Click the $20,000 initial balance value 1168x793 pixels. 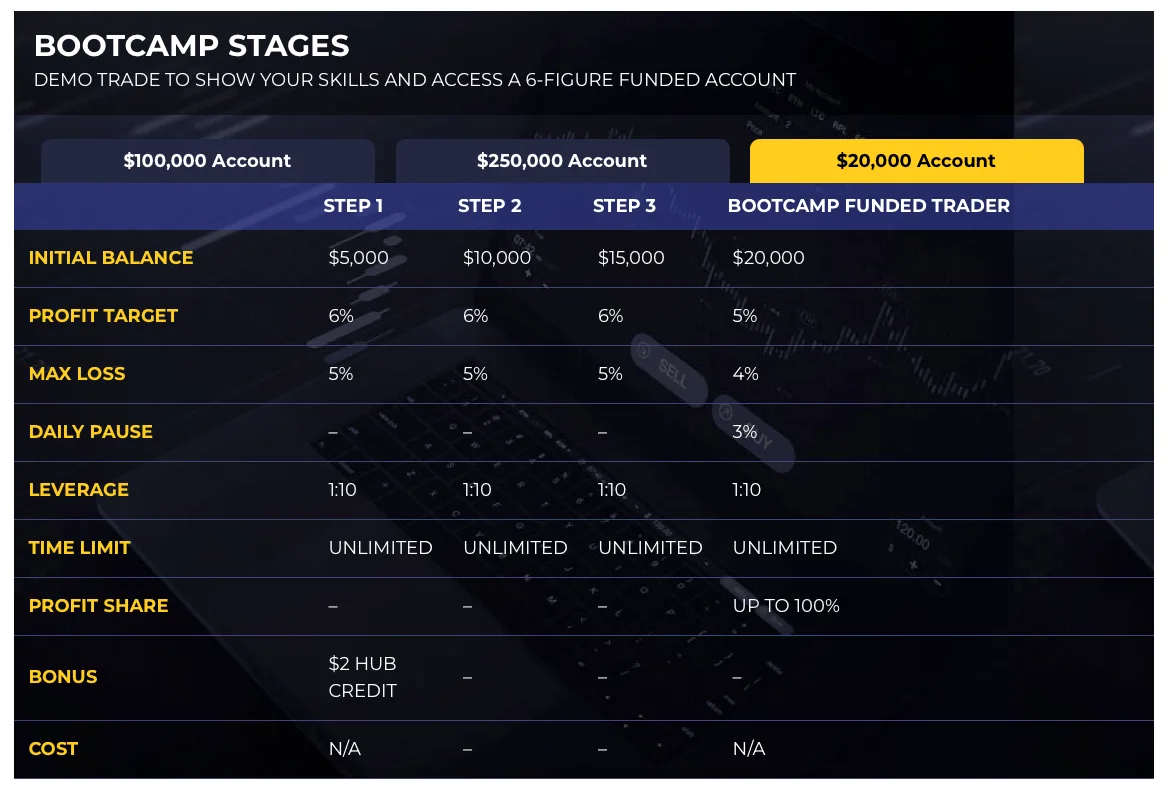(768, 258)
